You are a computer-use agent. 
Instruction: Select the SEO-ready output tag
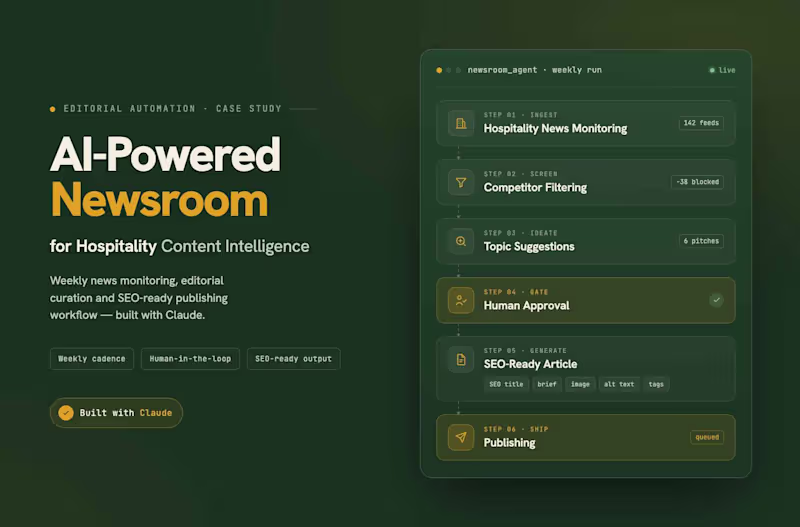coord(293,359)
